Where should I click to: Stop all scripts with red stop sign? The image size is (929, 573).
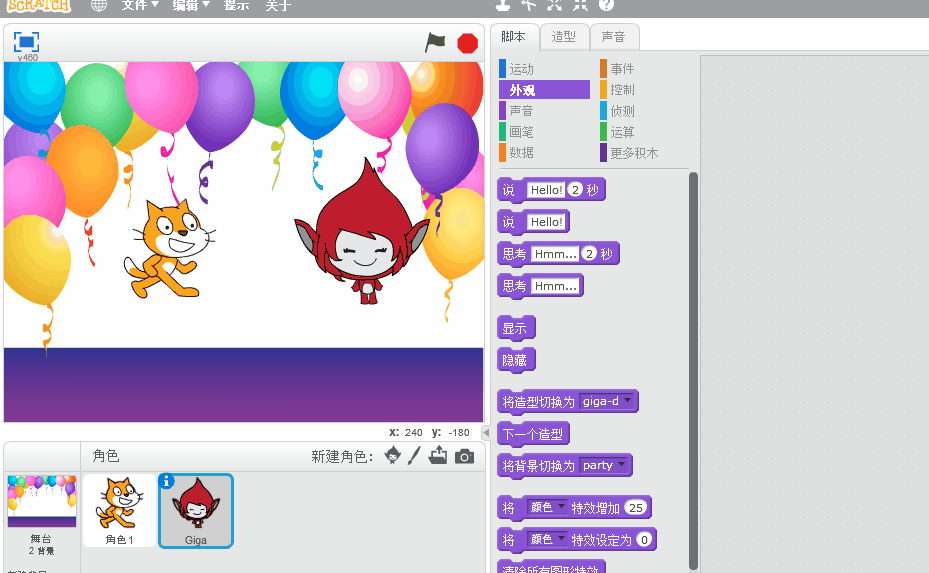point(467,43)
